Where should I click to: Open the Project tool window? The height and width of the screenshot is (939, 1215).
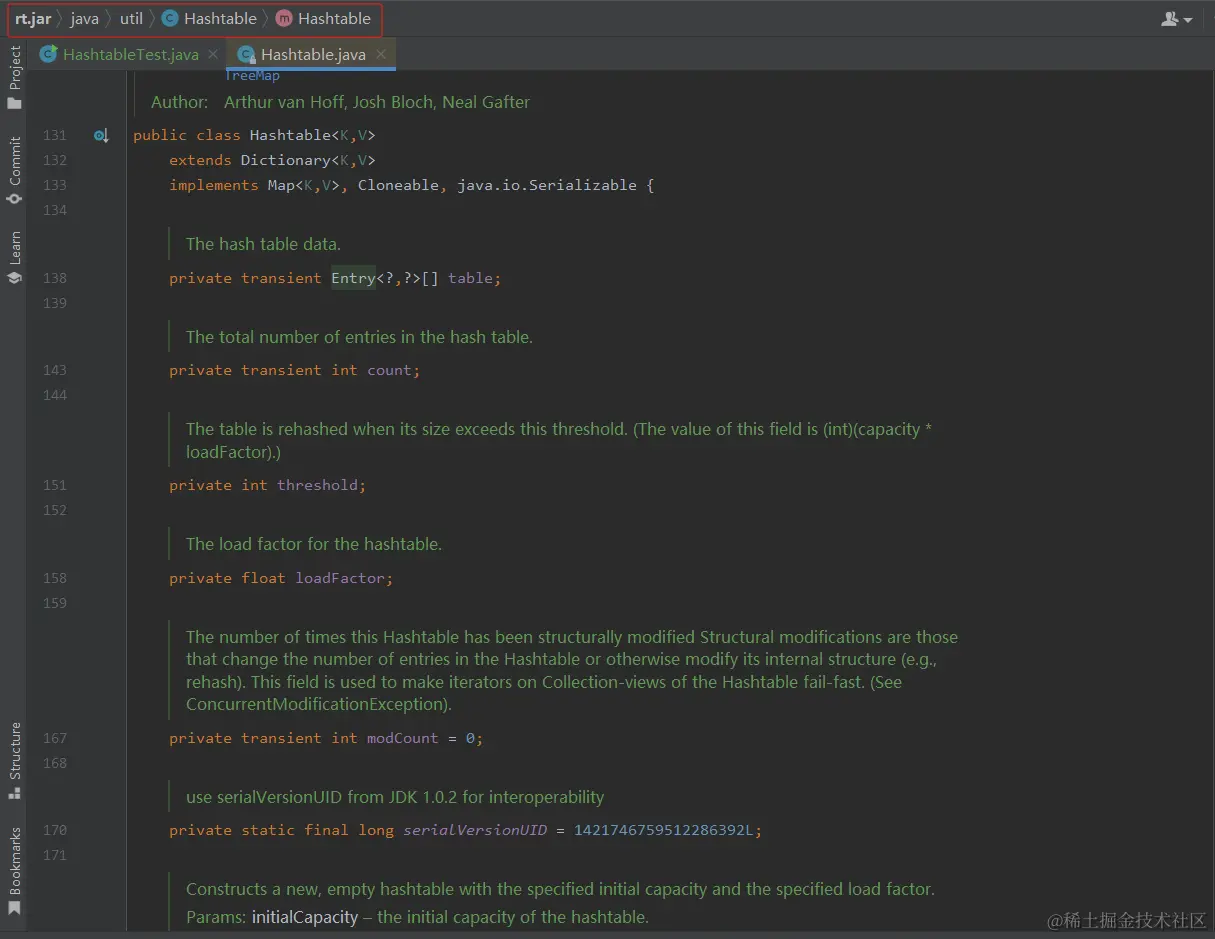coord(14,78)
